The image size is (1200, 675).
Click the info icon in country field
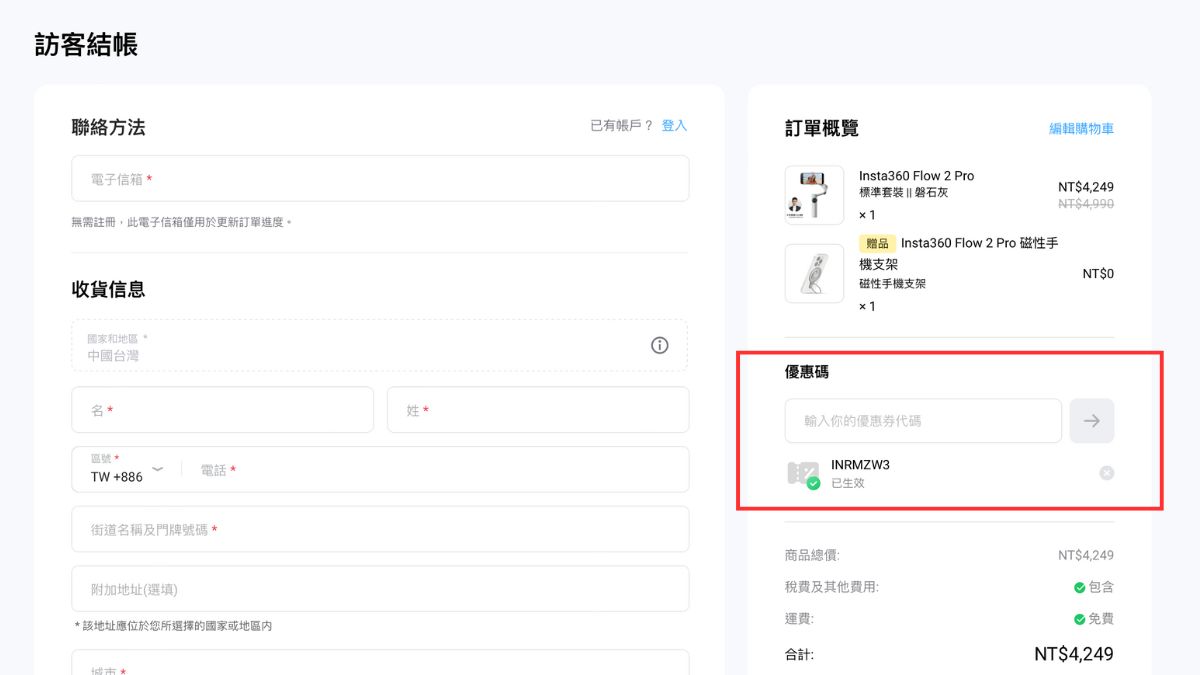click(659, 345)
